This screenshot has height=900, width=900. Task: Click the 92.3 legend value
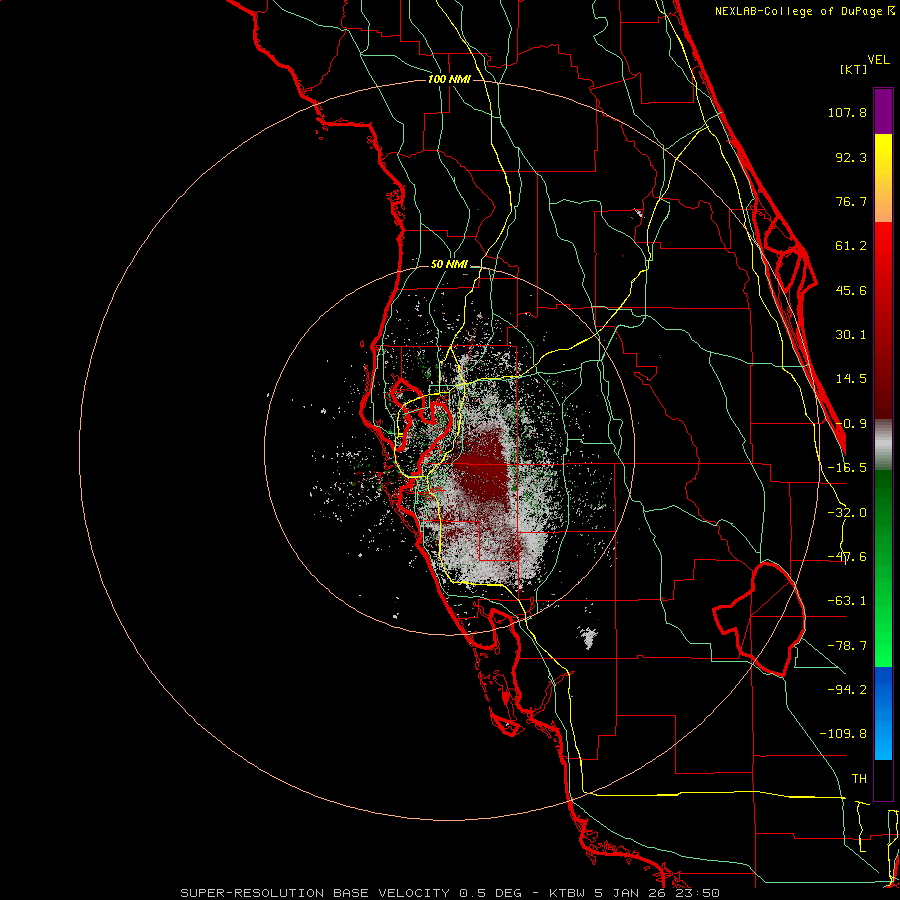(851, 157)
